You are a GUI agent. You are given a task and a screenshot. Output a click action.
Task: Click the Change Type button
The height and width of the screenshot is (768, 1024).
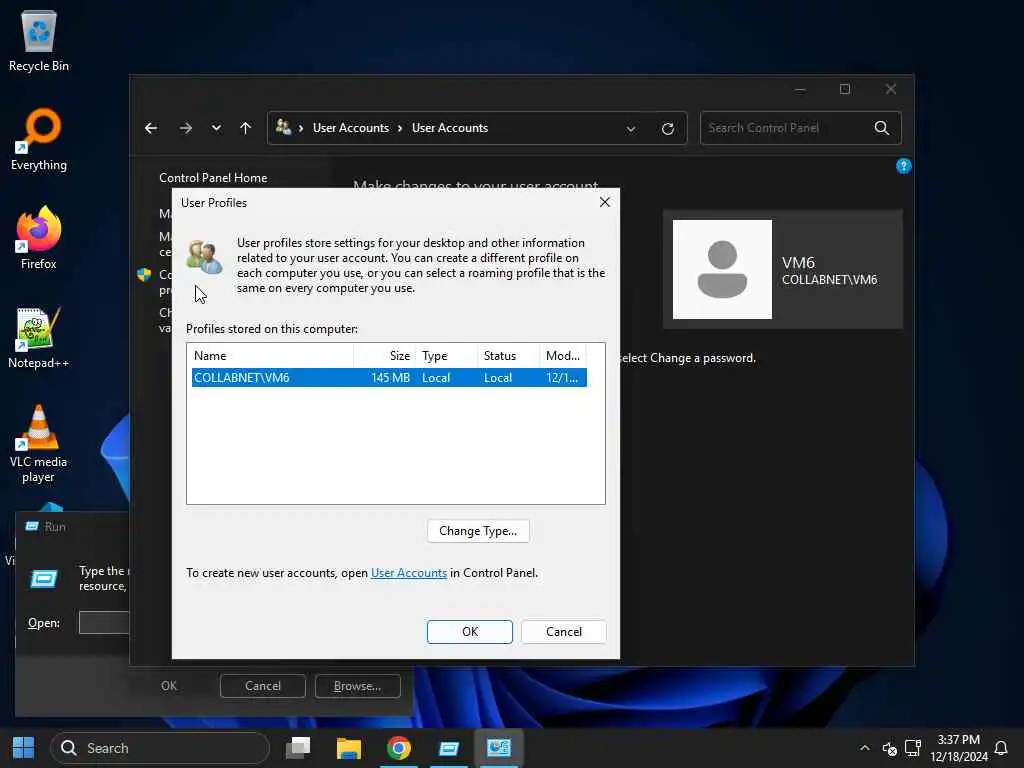click(478, 531)
